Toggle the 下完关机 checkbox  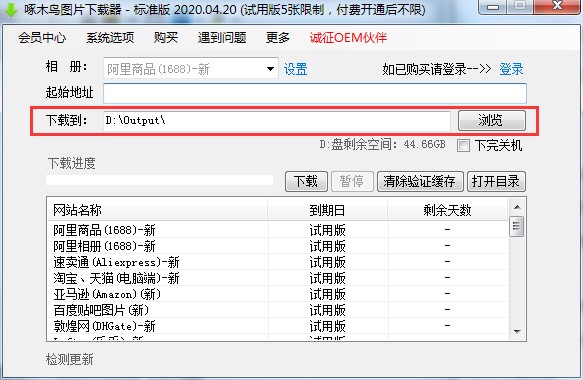[463, 145]
